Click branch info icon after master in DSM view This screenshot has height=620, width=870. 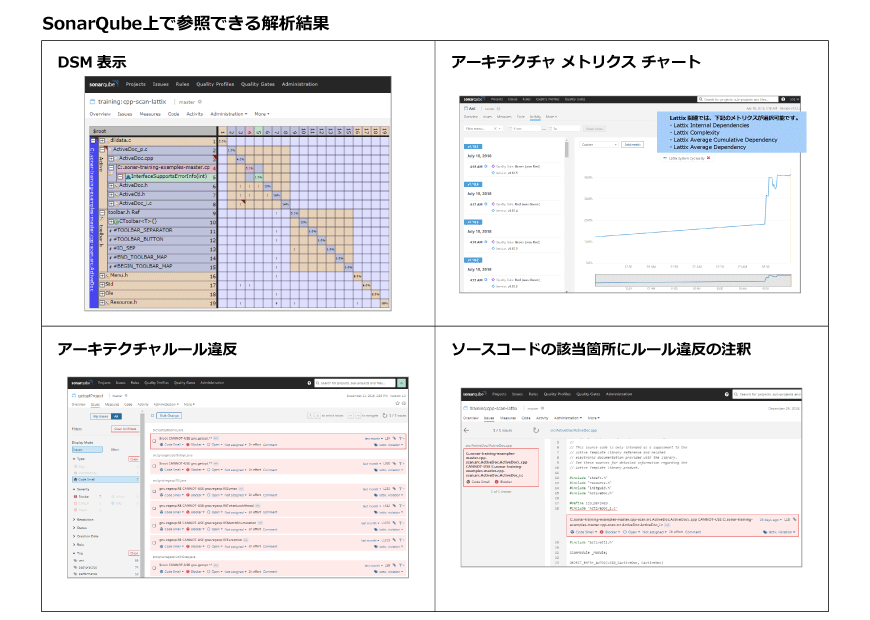[200, 102]
